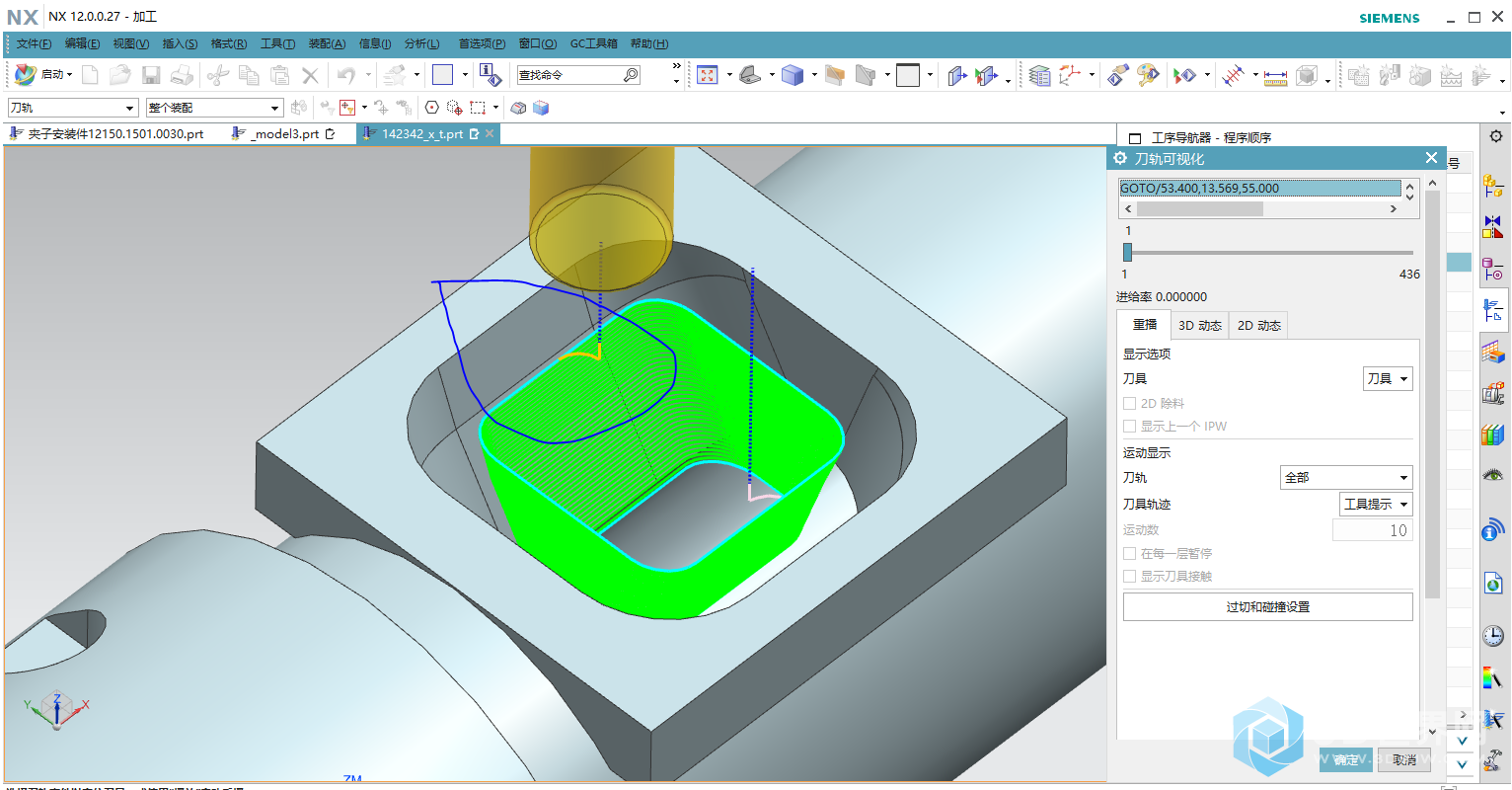1512x790 pixels.
Task: Click the 确定 button
Action: [1346, 759]
